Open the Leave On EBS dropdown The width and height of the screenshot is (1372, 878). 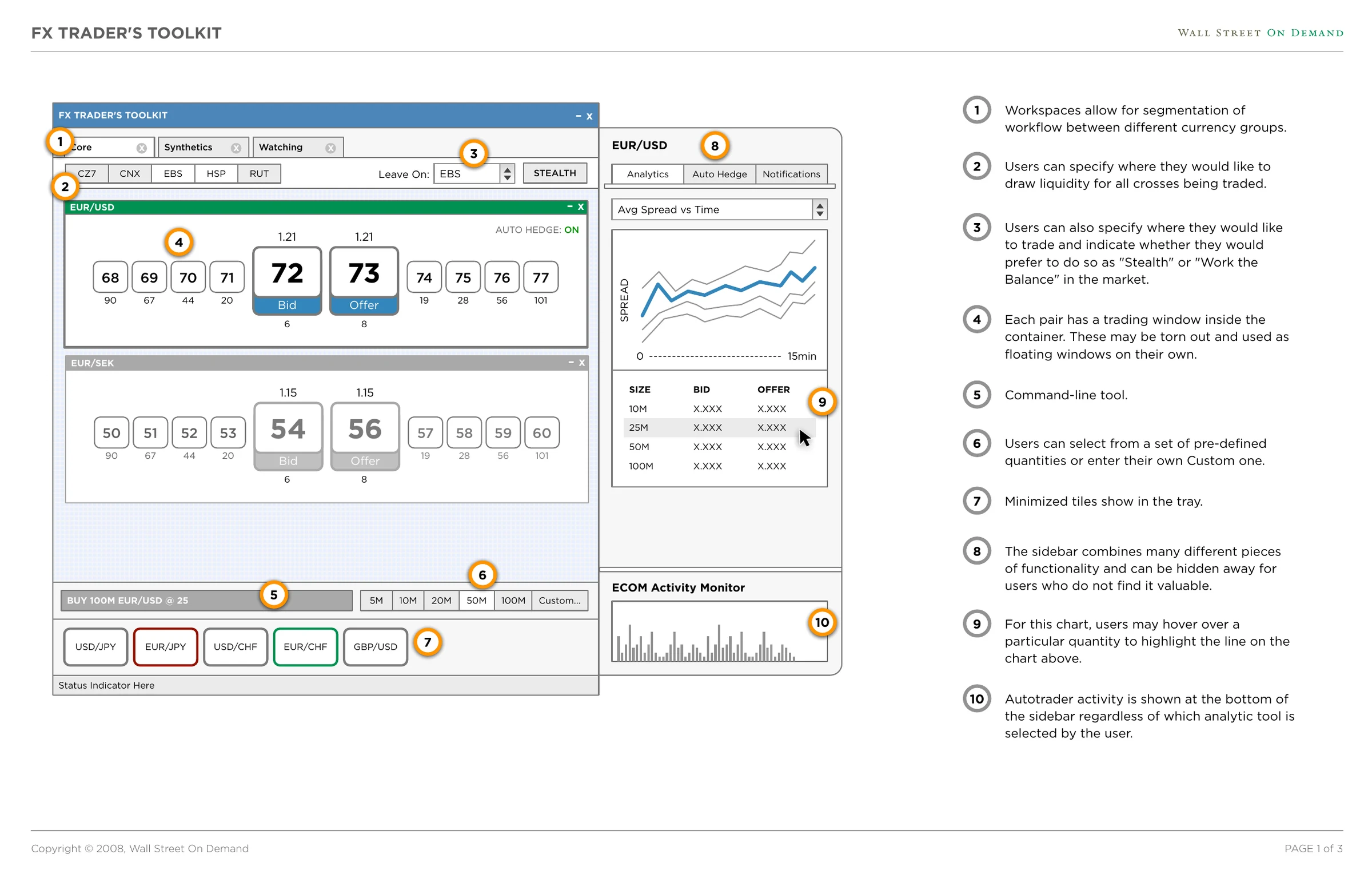click(474, 174)
